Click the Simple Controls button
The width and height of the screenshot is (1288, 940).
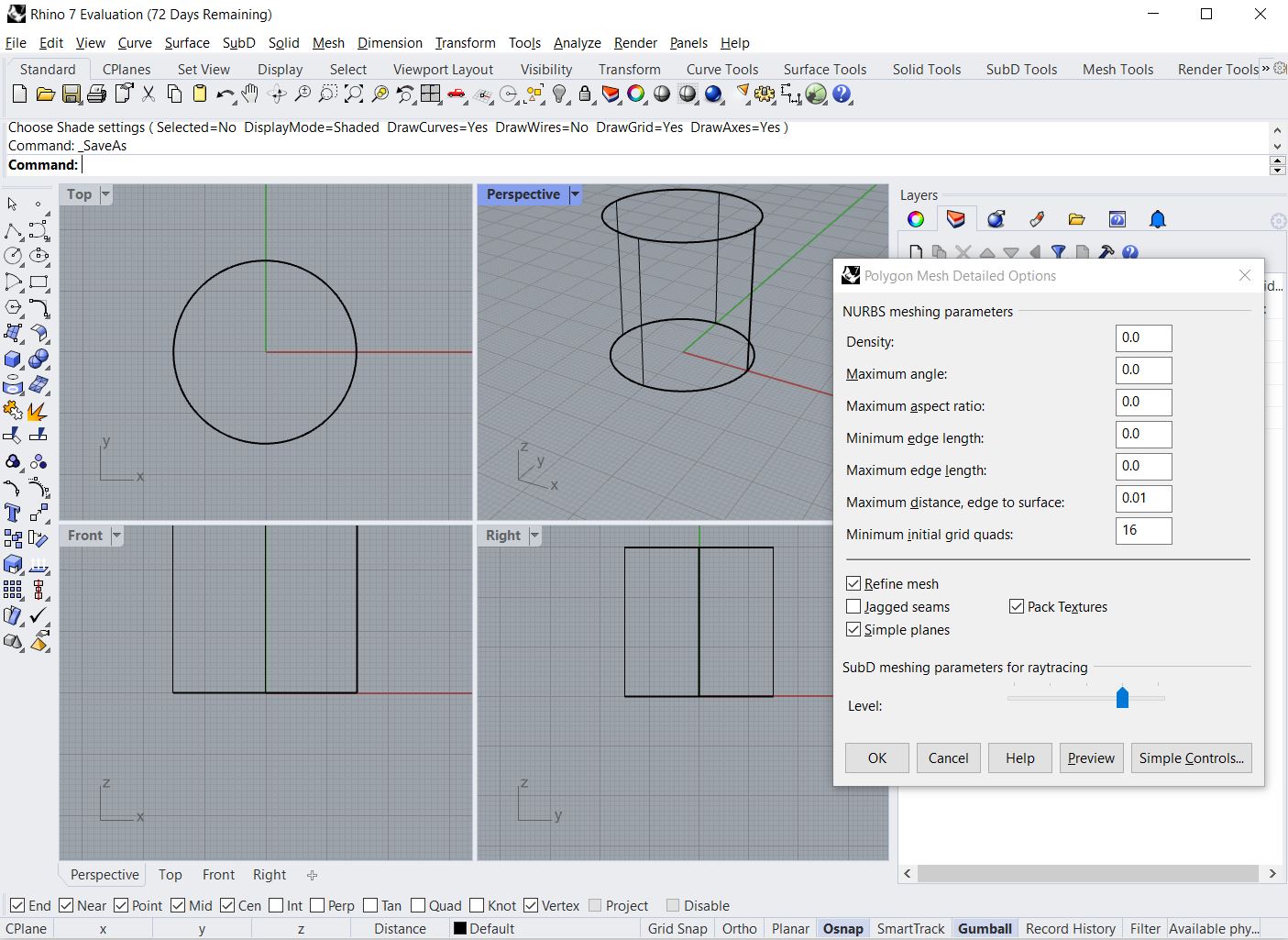click(x=1191, y=758)
